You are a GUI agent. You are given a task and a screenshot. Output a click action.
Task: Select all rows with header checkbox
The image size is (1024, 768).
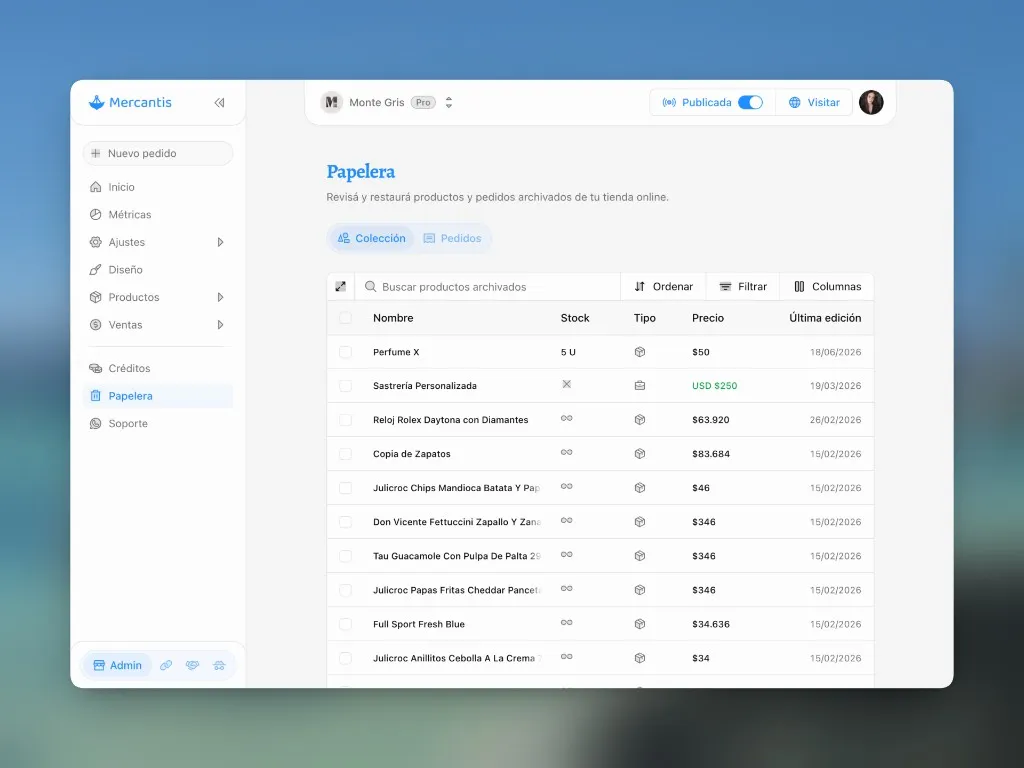pos(345,318)
